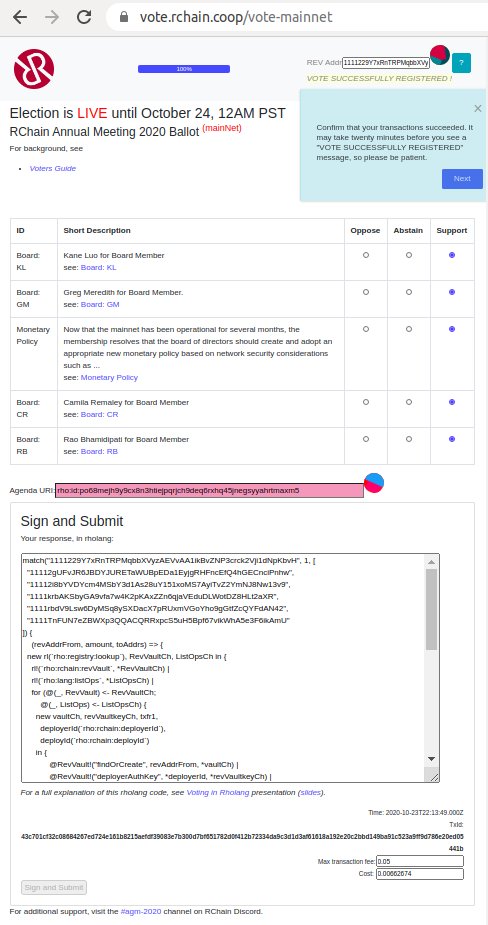Select Abstain for Kane Luo

point(408,255)
